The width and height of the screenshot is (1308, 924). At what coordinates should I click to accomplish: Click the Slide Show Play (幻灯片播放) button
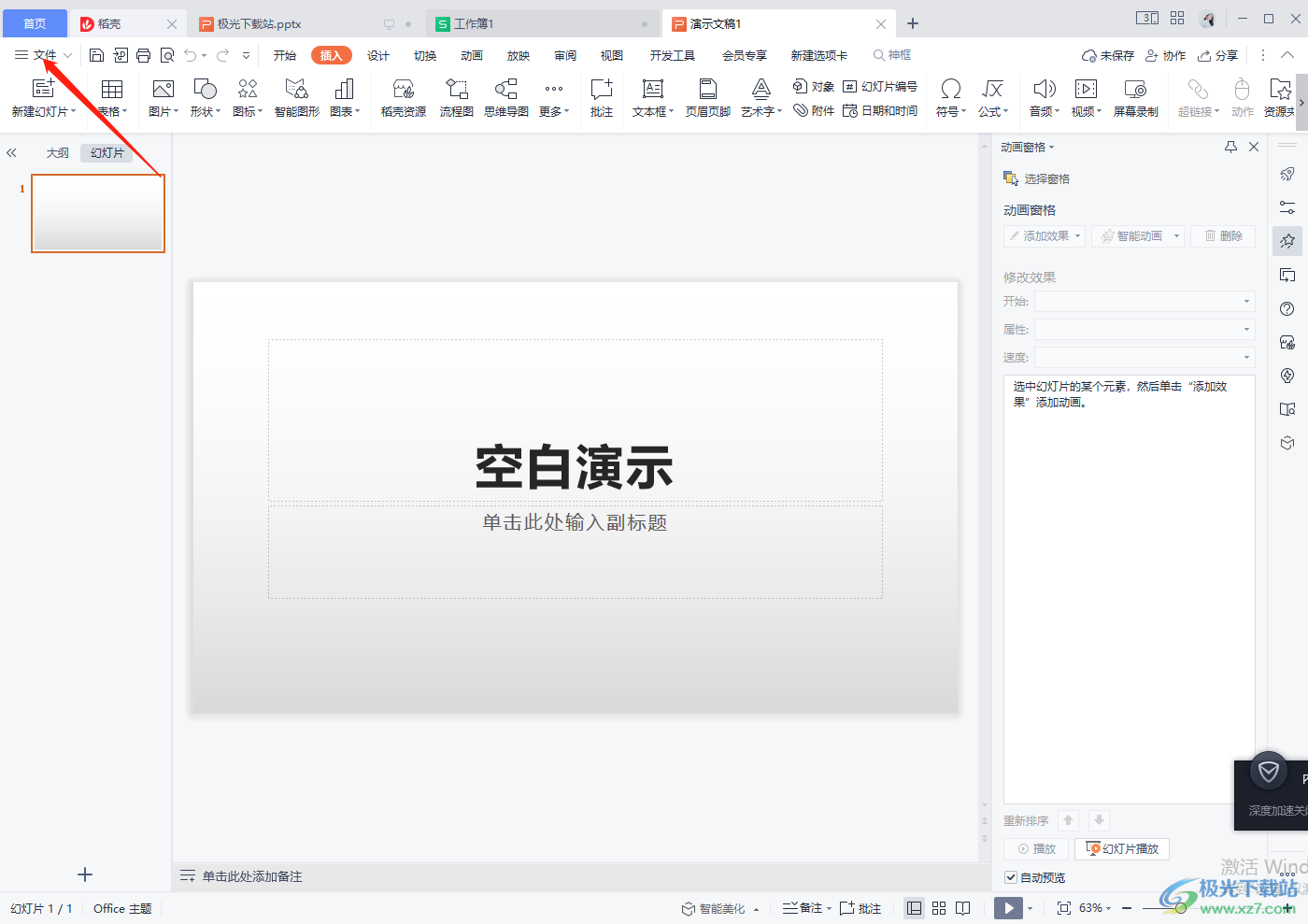pos(1122,848)
